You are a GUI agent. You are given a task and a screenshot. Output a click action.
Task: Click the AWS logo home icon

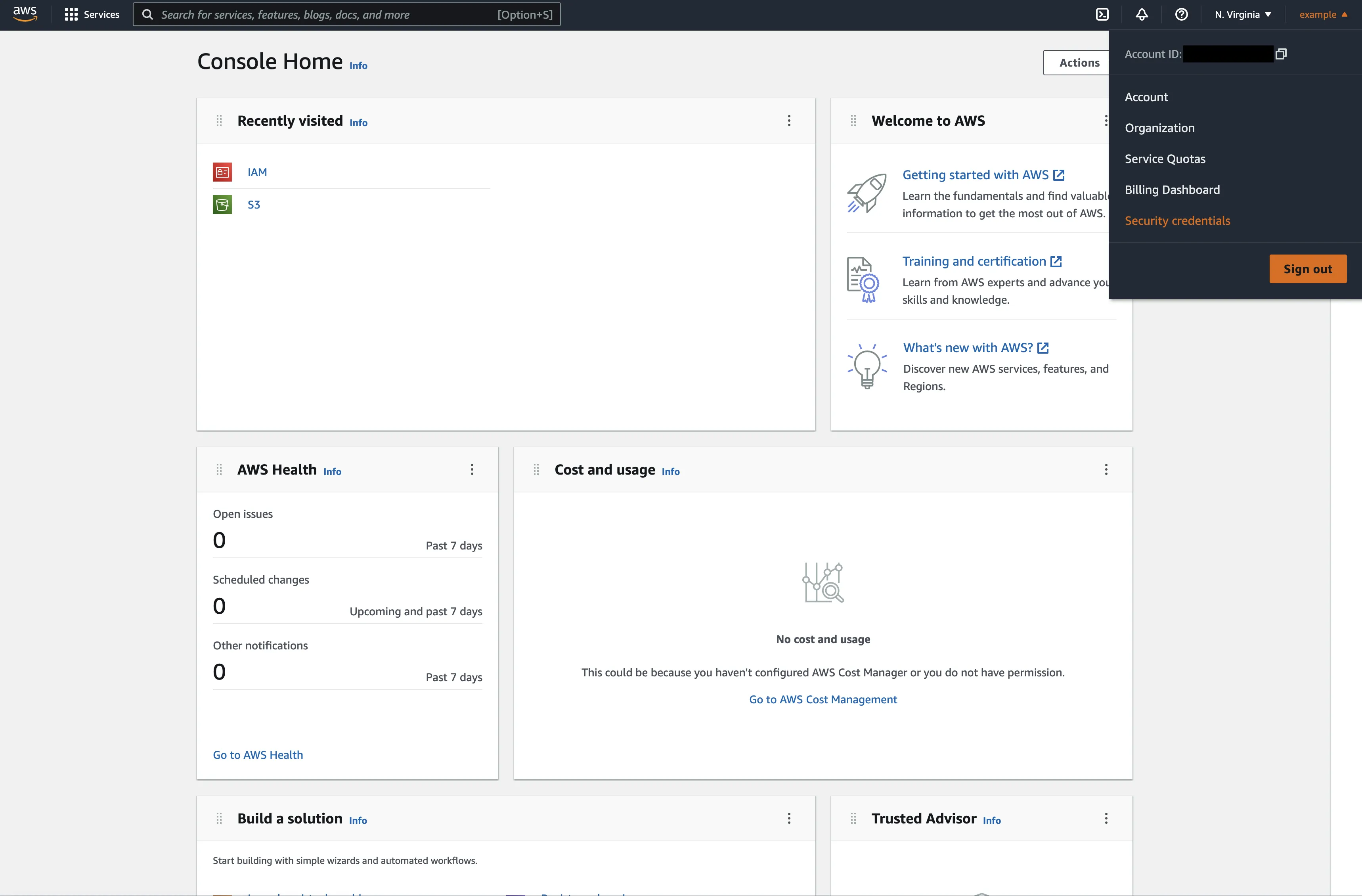coord(25,14)
